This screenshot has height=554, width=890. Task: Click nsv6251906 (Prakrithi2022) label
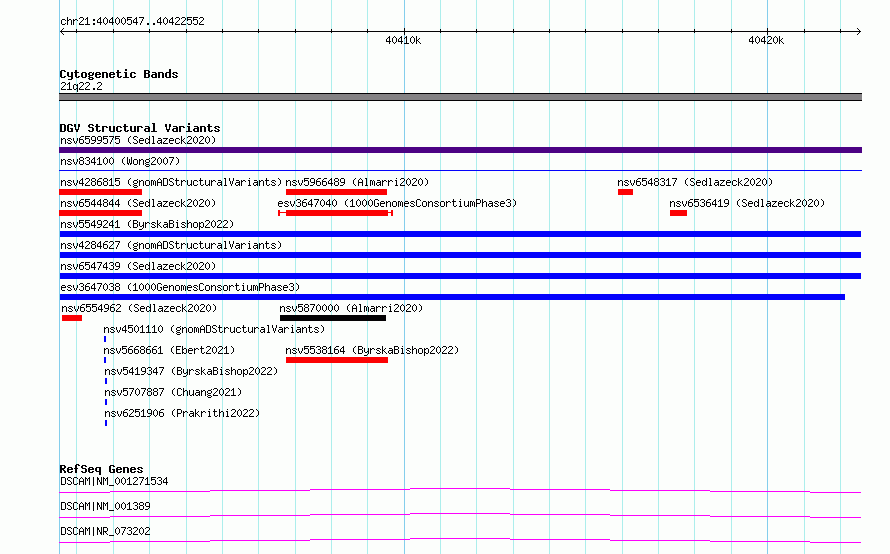click(182, 413)
